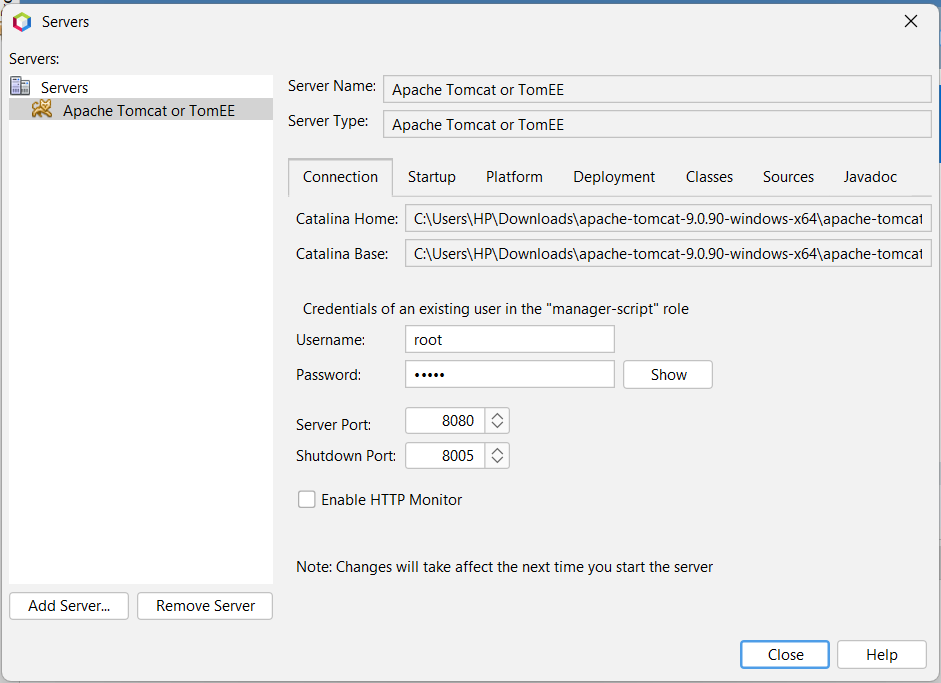Click the Add Server button
941x683 pixels.
point(69,605)
